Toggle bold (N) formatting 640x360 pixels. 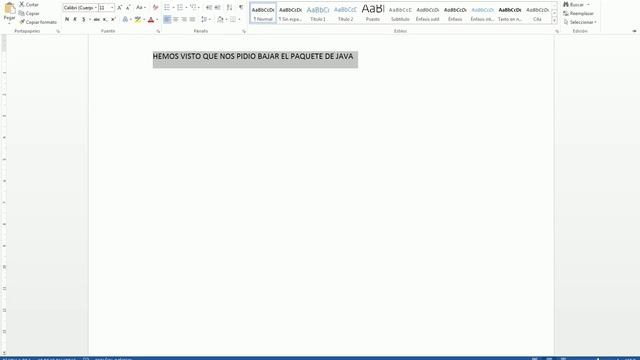coord(67,19)
